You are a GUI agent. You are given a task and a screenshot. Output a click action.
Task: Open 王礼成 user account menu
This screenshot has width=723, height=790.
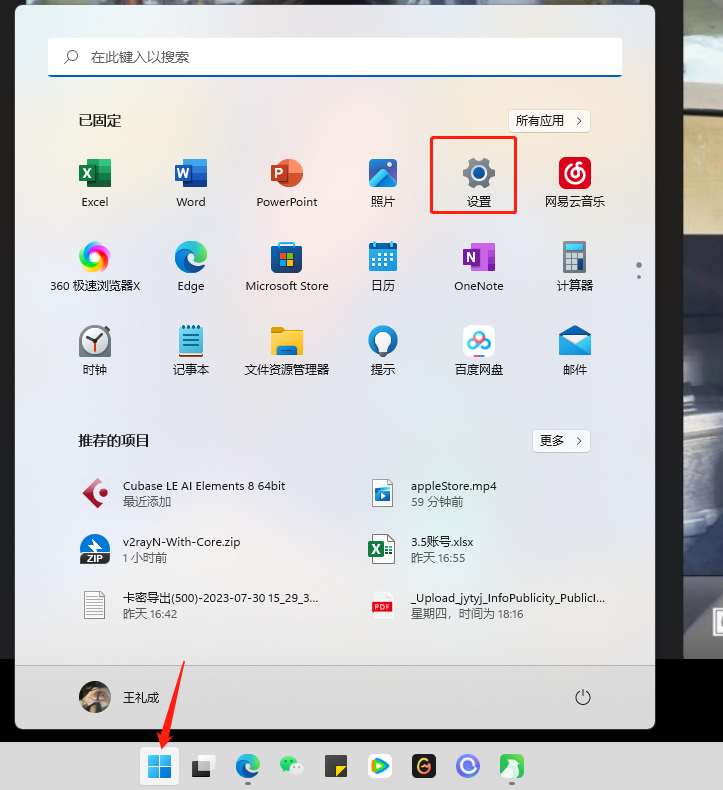click(x=120, y=697)
